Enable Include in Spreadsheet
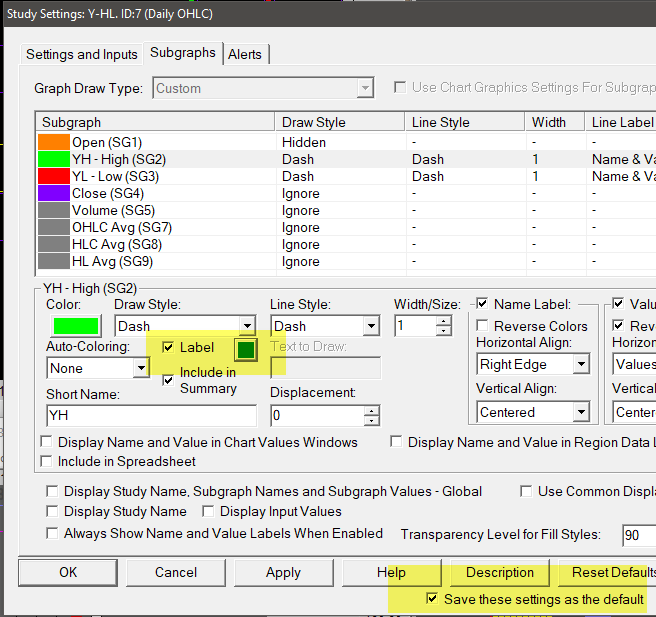 click(46, 461)
